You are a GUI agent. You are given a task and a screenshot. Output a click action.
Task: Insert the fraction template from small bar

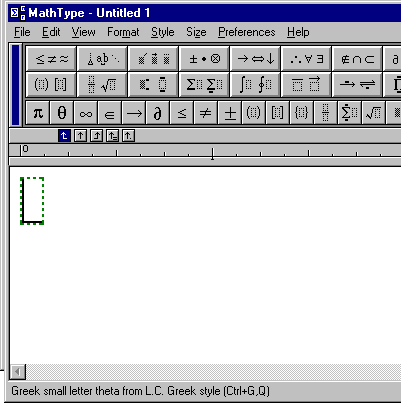[326, 113]
